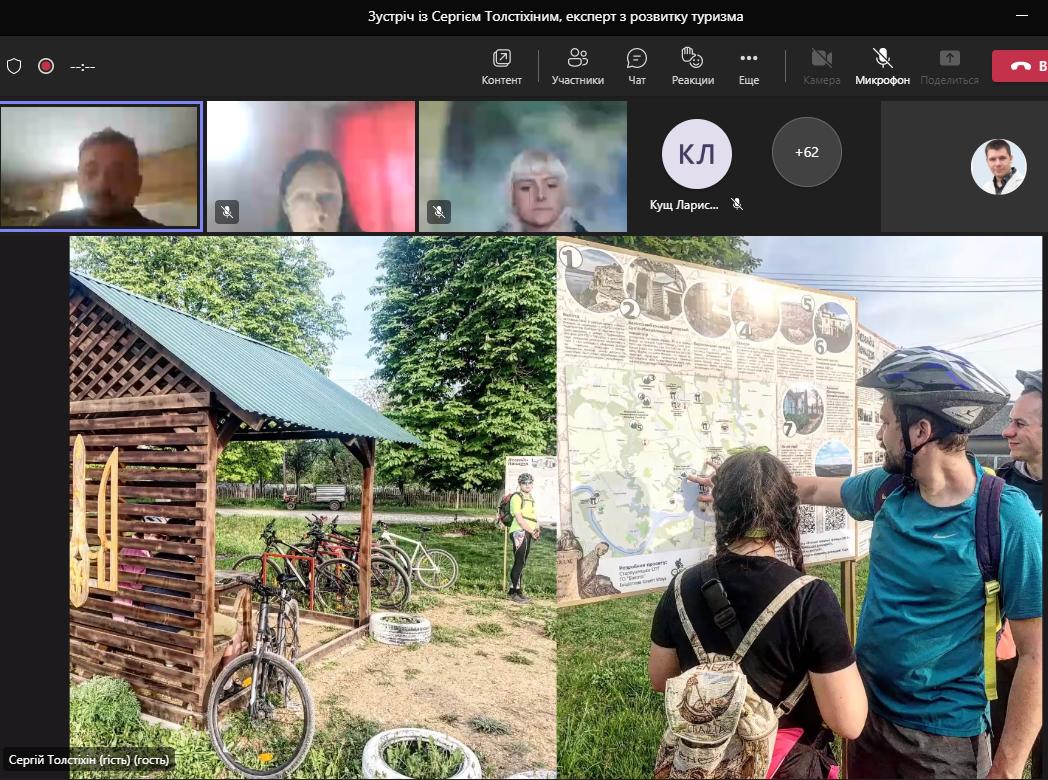Click the shield security icon
This screenshot has height=780, width=1048.
pos(14,66)
